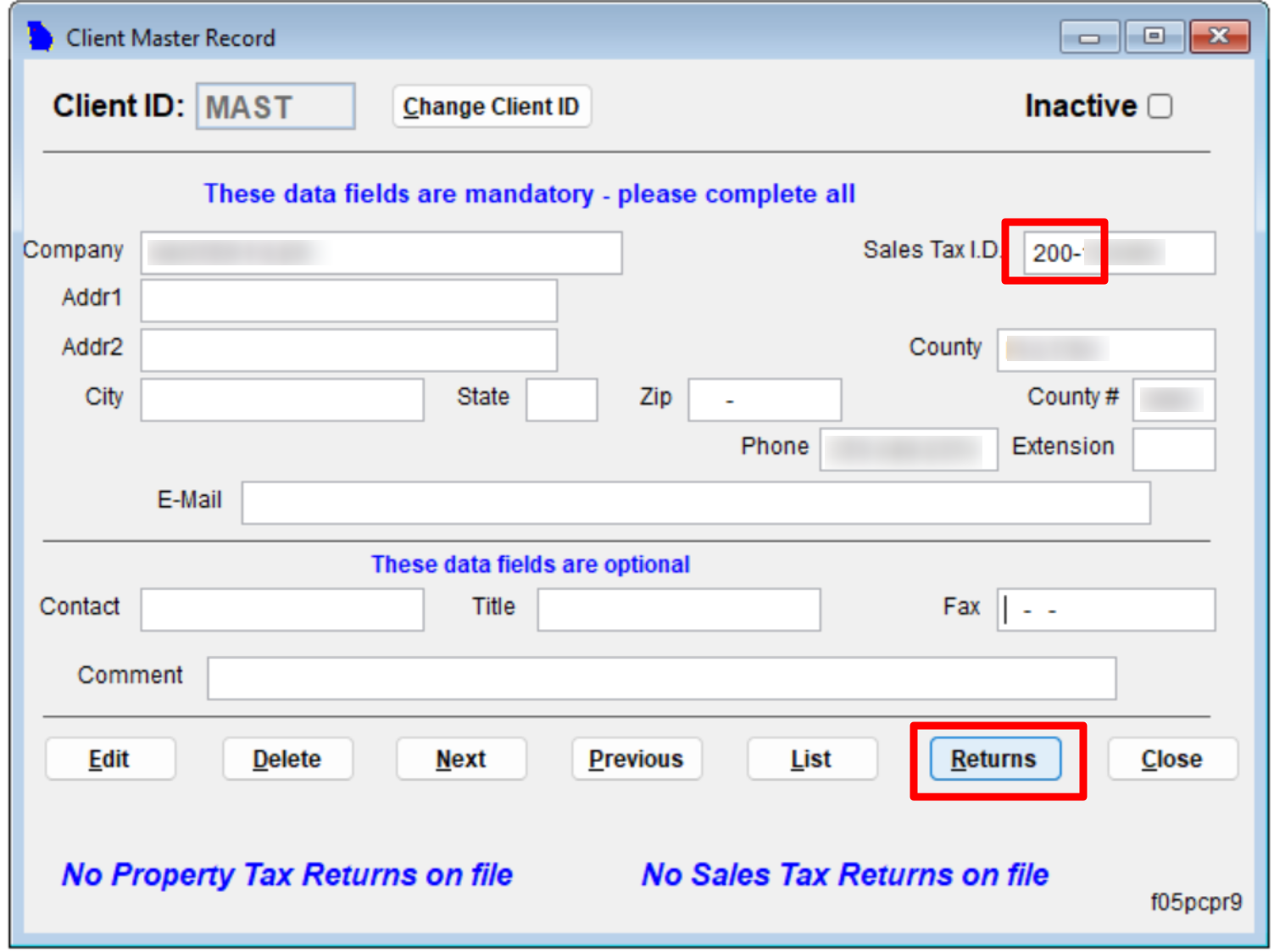1274x952 pixels.
Task: Click the Close button at bottom
Action: click(1172, 759)
